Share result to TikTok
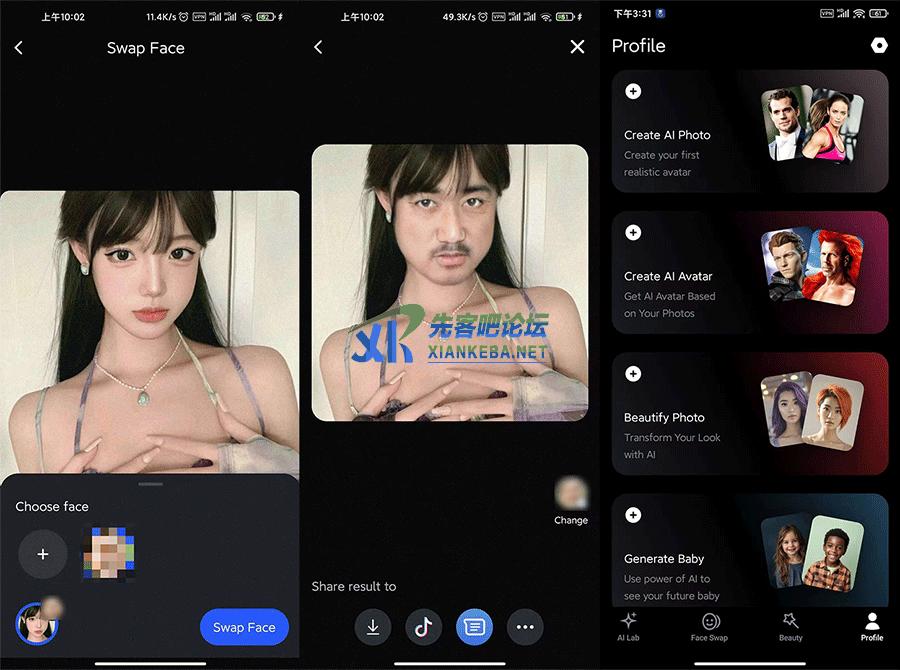 [x=424, y=627]
